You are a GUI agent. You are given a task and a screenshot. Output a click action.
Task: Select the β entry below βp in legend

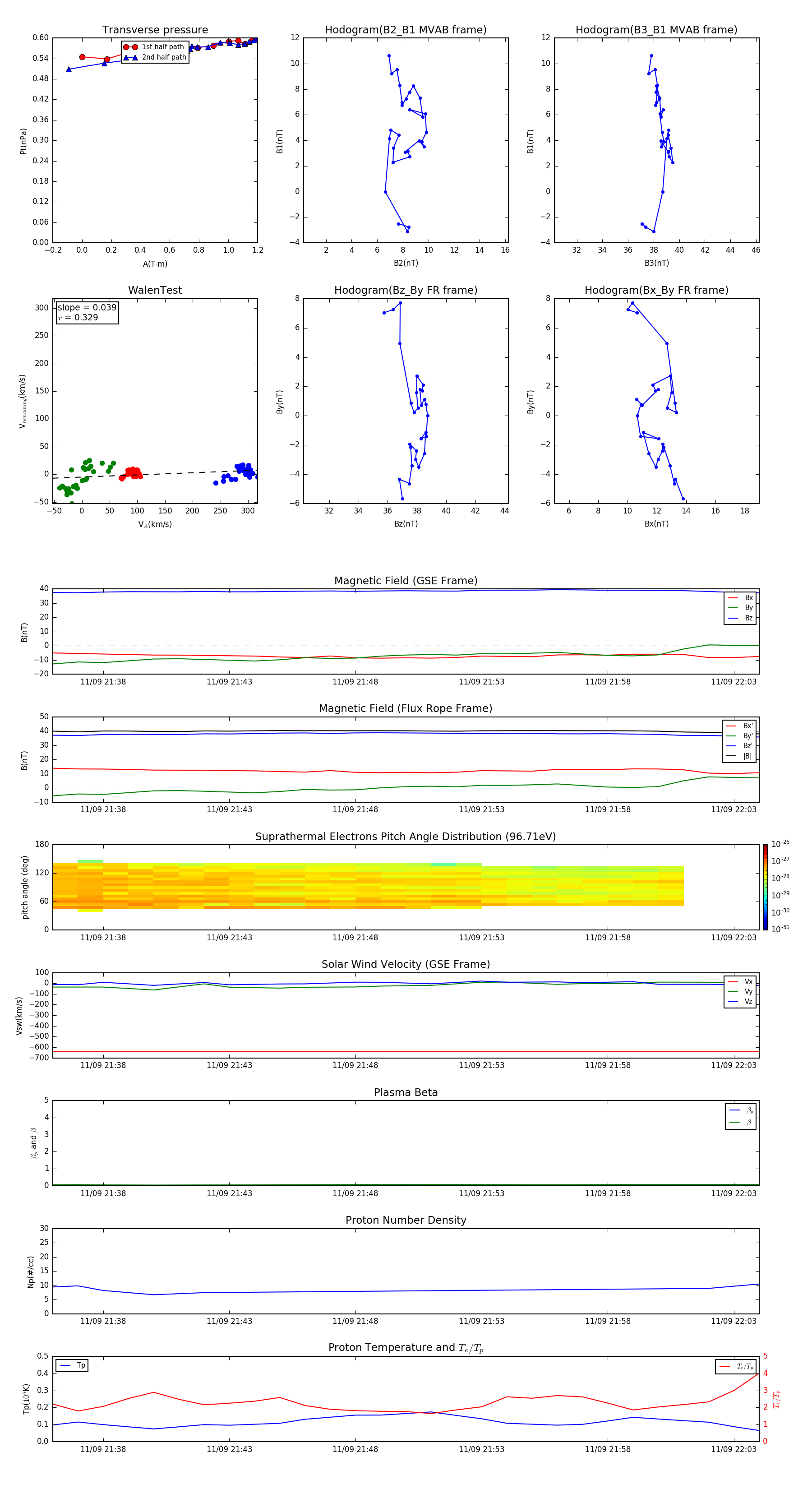tap(741, 1122)
